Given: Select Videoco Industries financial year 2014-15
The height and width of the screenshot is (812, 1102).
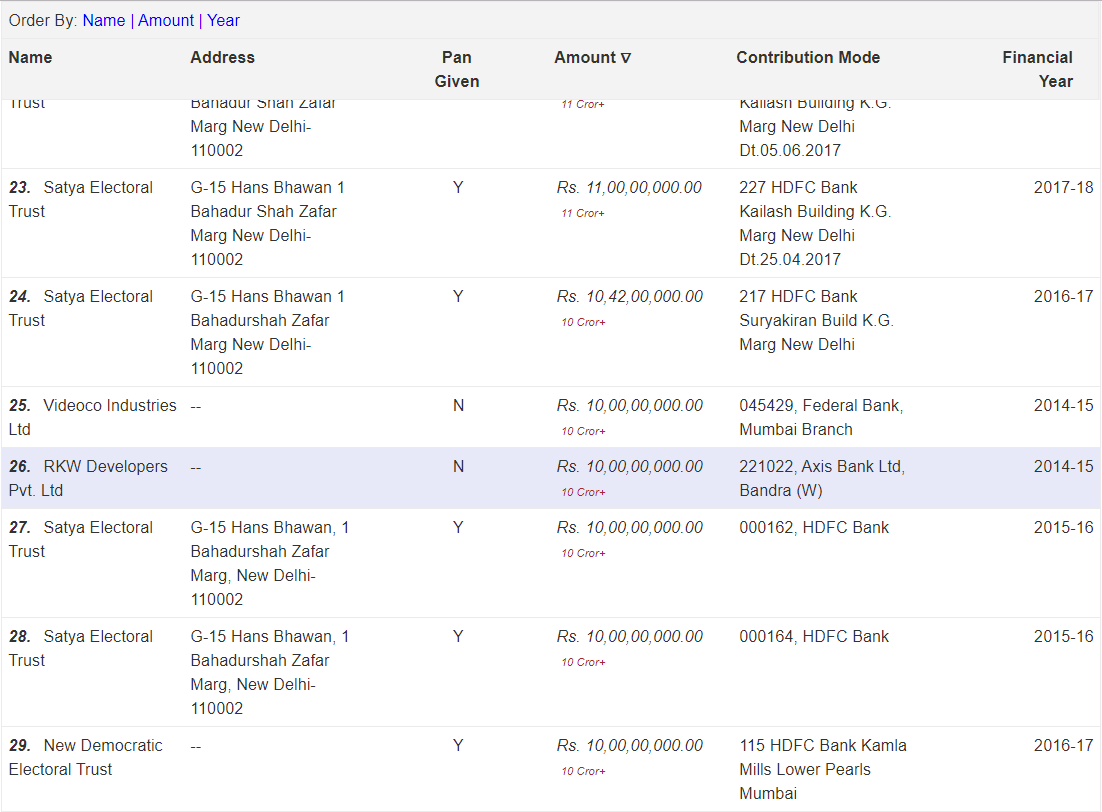Looking at the screenshot, I should 1063,406.
